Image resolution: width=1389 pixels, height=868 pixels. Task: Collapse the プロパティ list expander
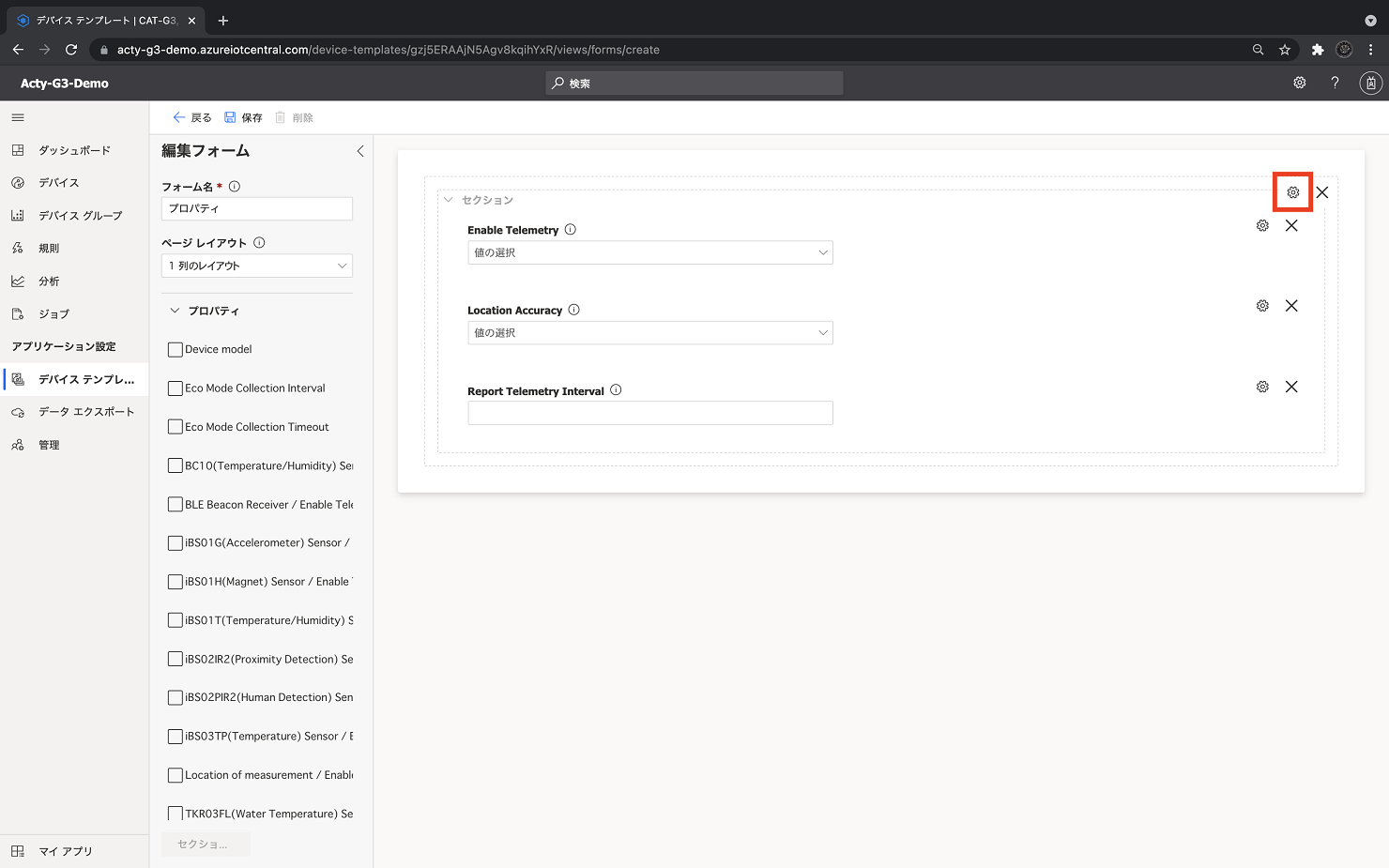coord(175,311)
